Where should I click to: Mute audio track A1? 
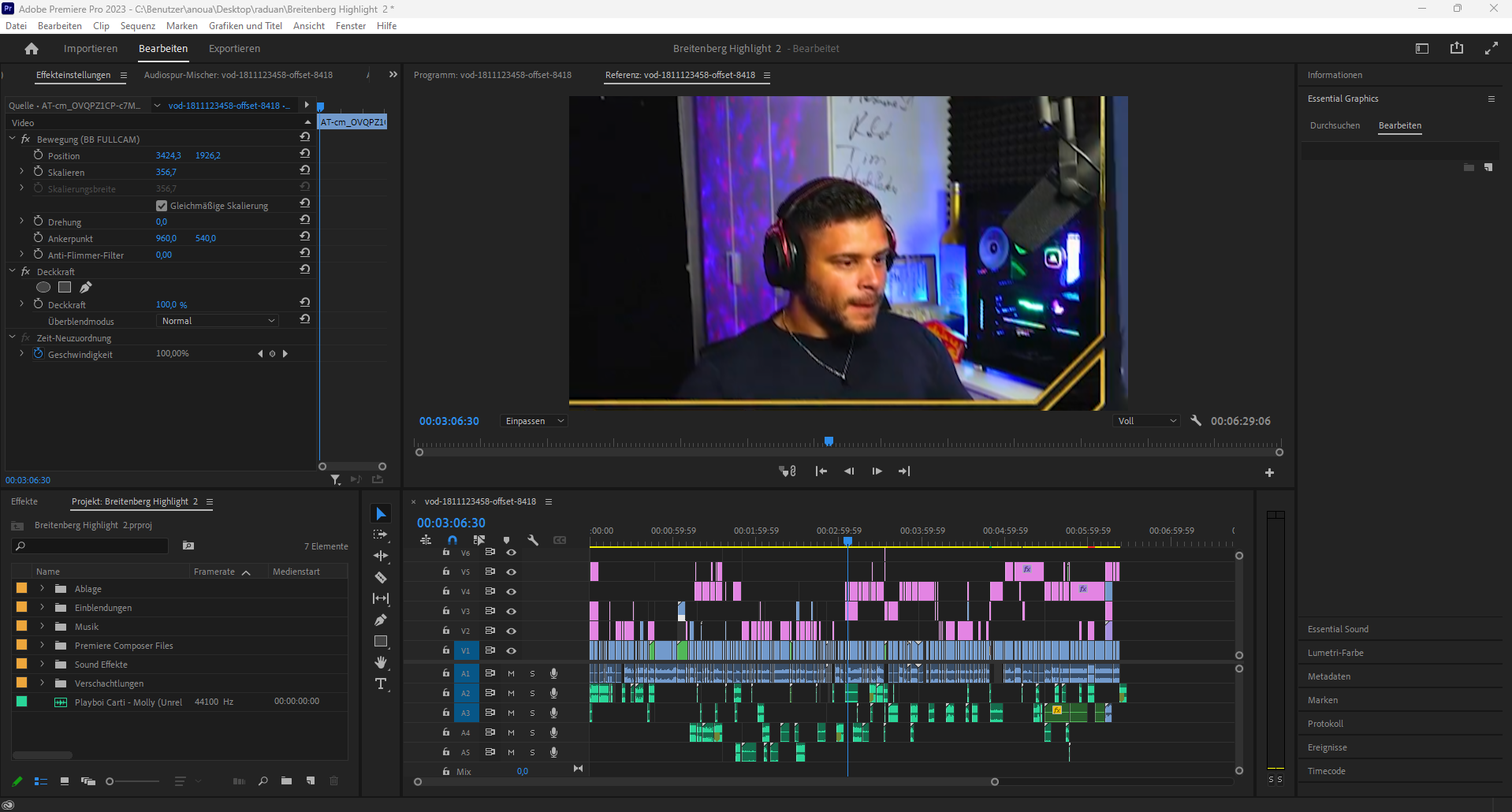click(x=511, y=673)
